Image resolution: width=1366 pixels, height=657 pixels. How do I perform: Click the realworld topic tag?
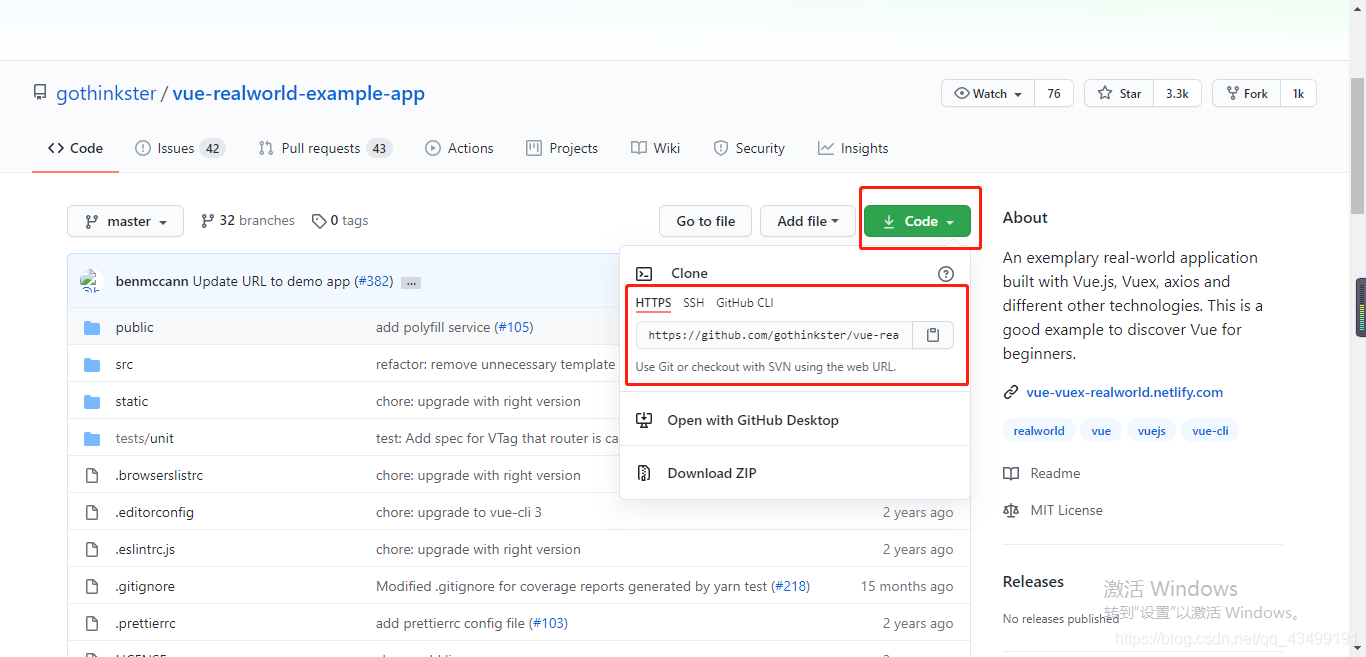(x=1039, y=431)
